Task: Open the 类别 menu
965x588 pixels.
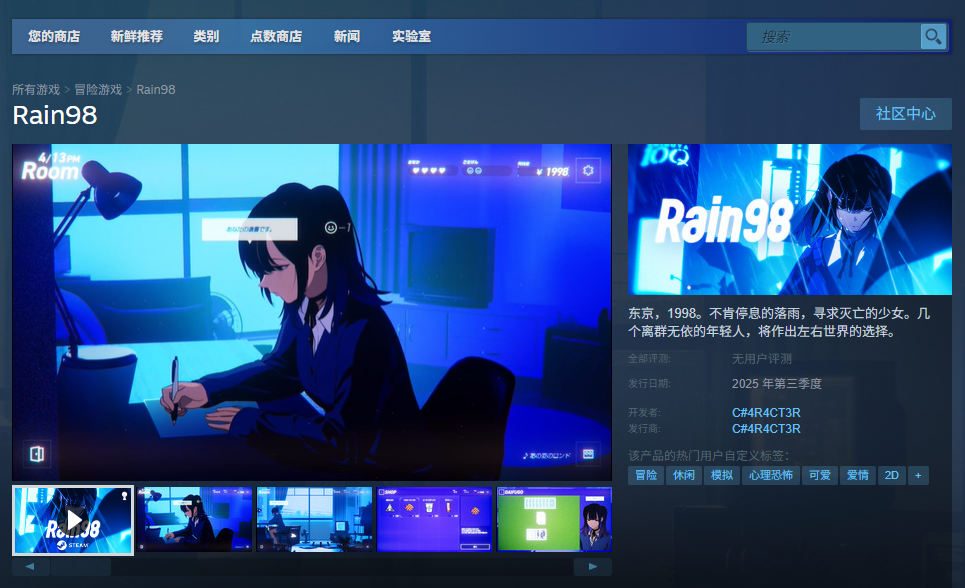Action: [205, 36]
